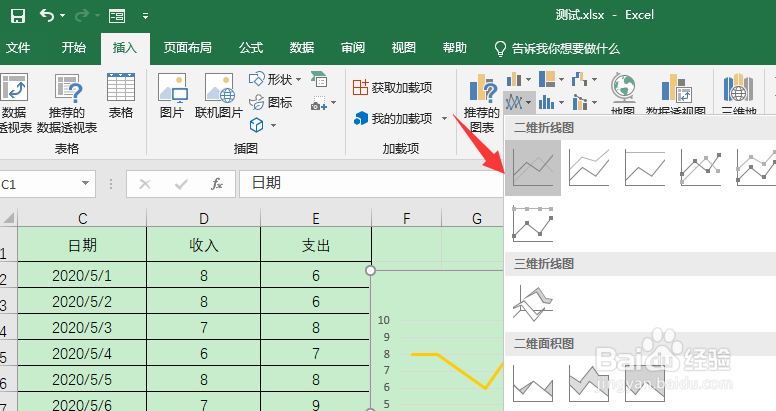Screen dimensions: 776x411
Task: Click the 支出 header cell
Action: (316, 245)
